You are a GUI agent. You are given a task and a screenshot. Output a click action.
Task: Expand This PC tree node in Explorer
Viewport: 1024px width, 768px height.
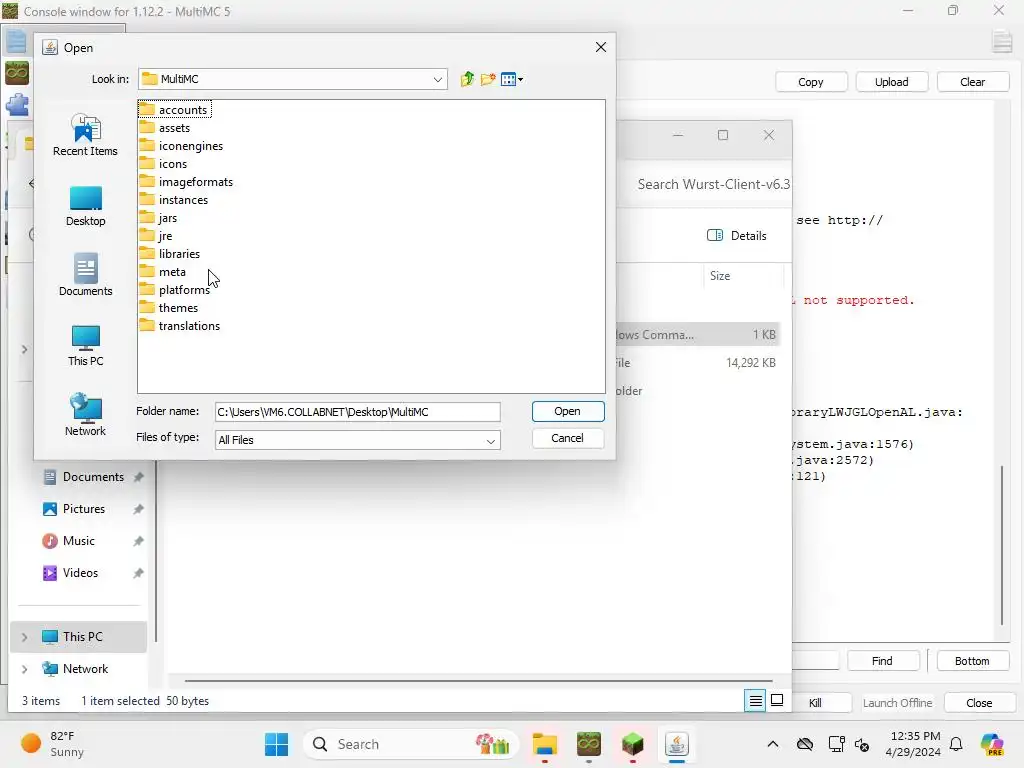point(25,637)
